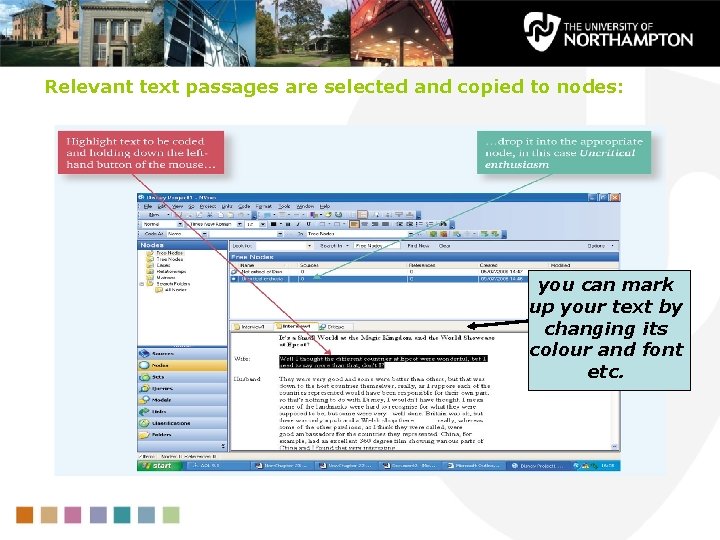Viewport: 720px width, 540px height.
Task: Click the Find Now button
Action: click(x=418, y=246)
